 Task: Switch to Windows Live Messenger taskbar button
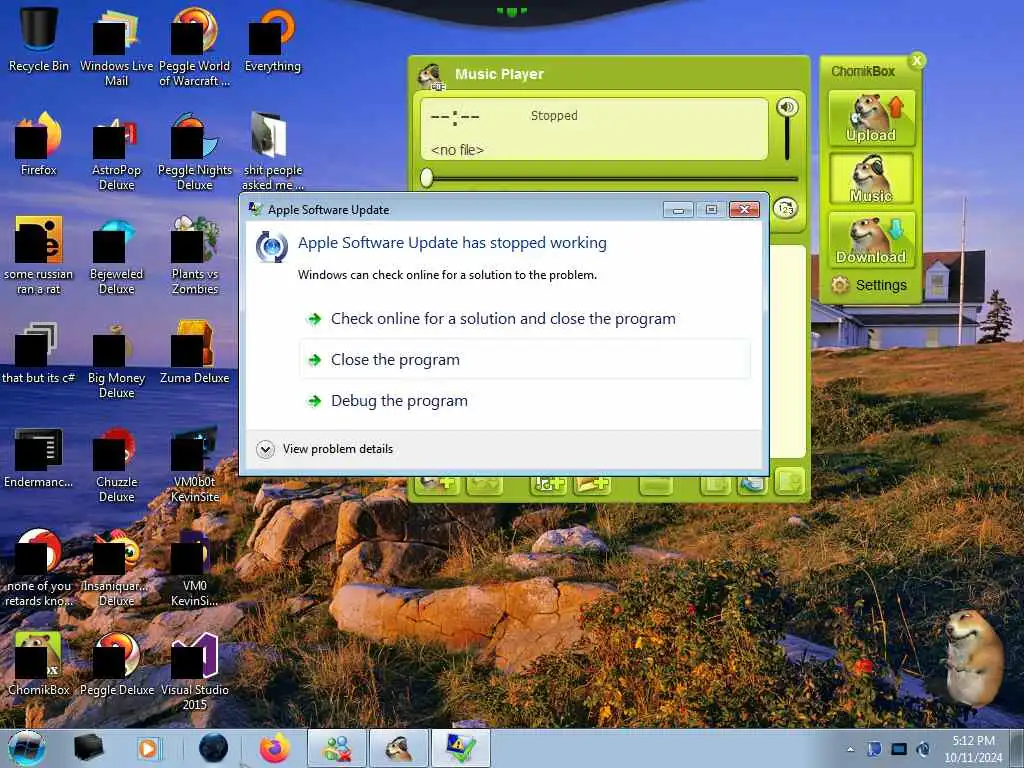coord(338,748)
